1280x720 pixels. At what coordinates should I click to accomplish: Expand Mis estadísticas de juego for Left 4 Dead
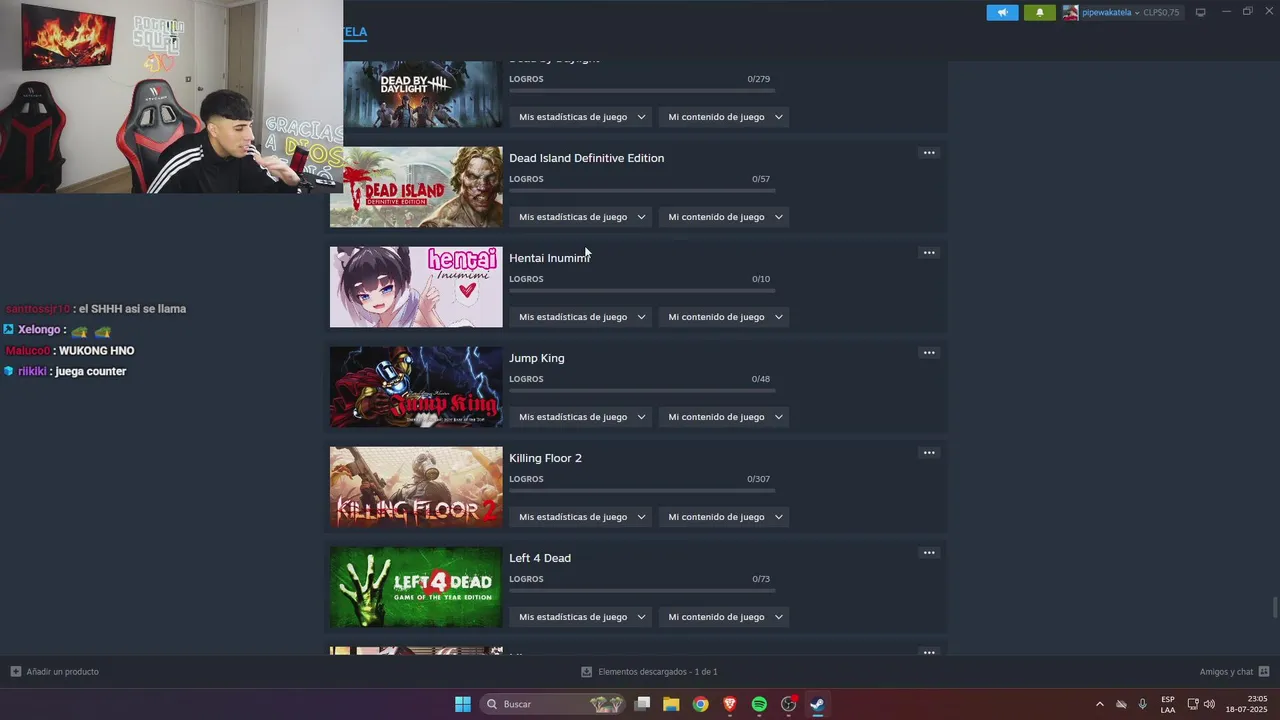pos(581,617)
